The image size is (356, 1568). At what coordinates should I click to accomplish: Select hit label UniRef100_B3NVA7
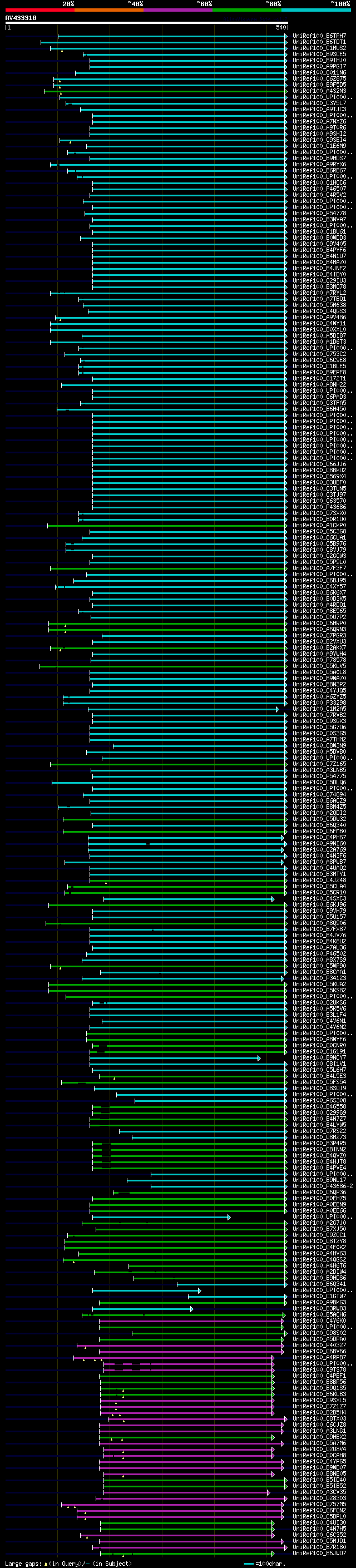[x=319, y=220]
